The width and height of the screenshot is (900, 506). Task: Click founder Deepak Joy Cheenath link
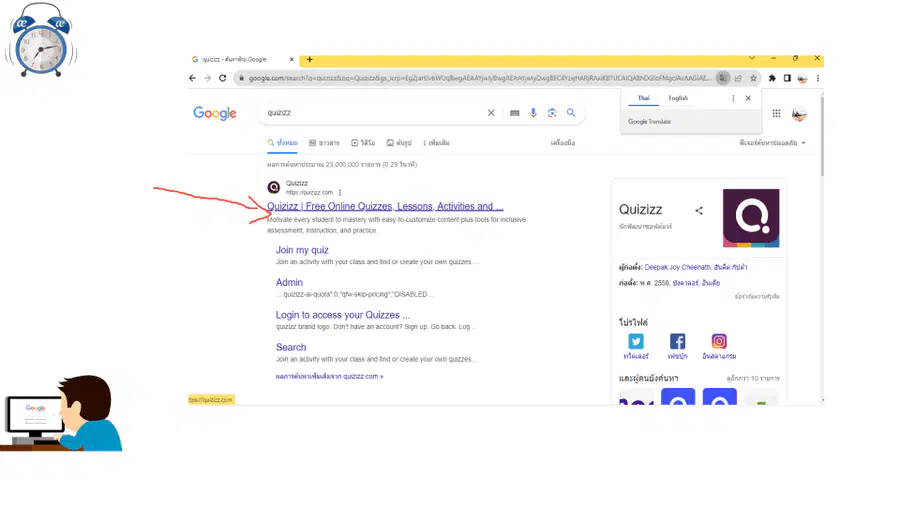coord(677,267)
